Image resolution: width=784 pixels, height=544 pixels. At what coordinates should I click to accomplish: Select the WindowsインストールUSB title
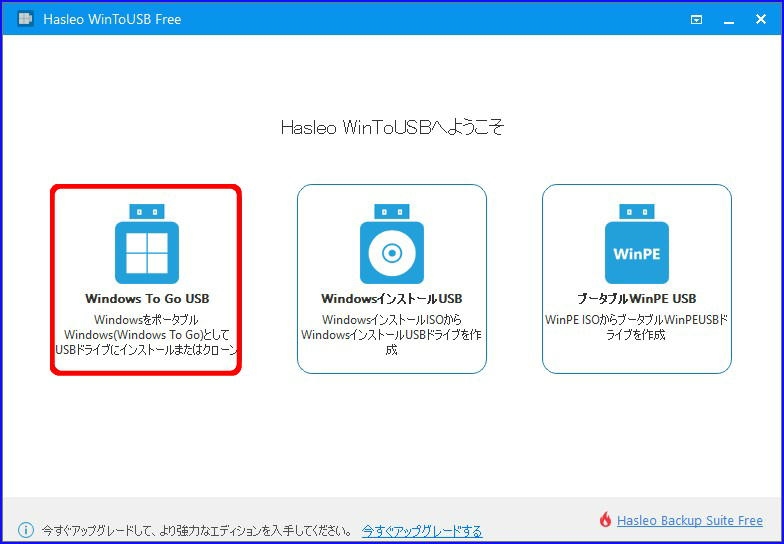click(x=392, y=298)
